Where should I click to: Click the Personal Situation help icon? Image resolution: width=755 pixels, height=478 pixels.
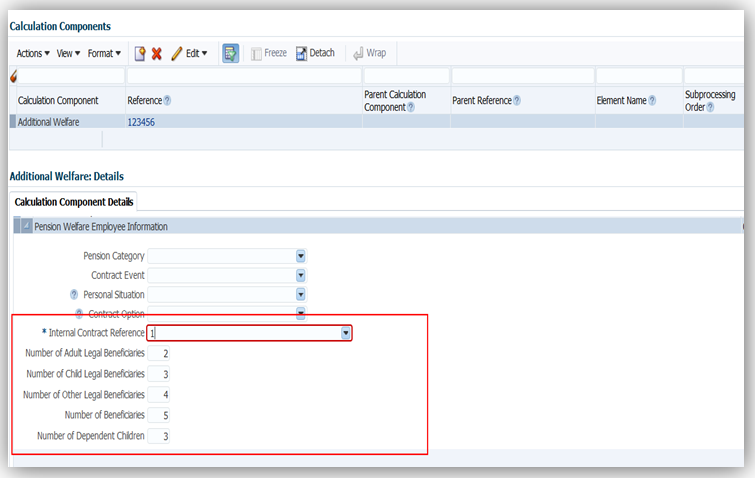pos(74,294)
